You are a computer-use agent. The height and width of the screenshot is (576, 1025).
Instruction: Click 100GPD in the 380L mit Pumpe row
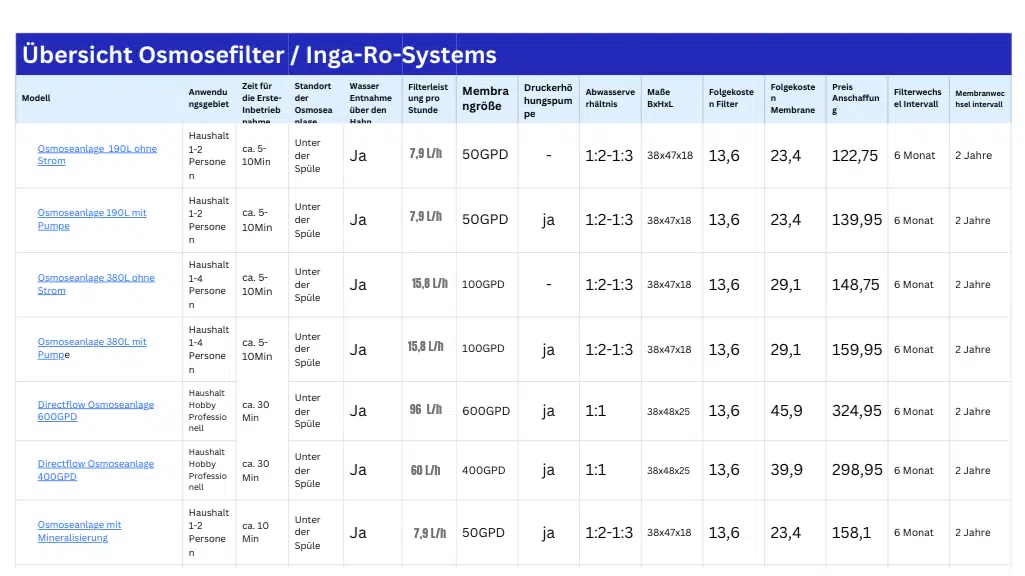click(483, 348)
